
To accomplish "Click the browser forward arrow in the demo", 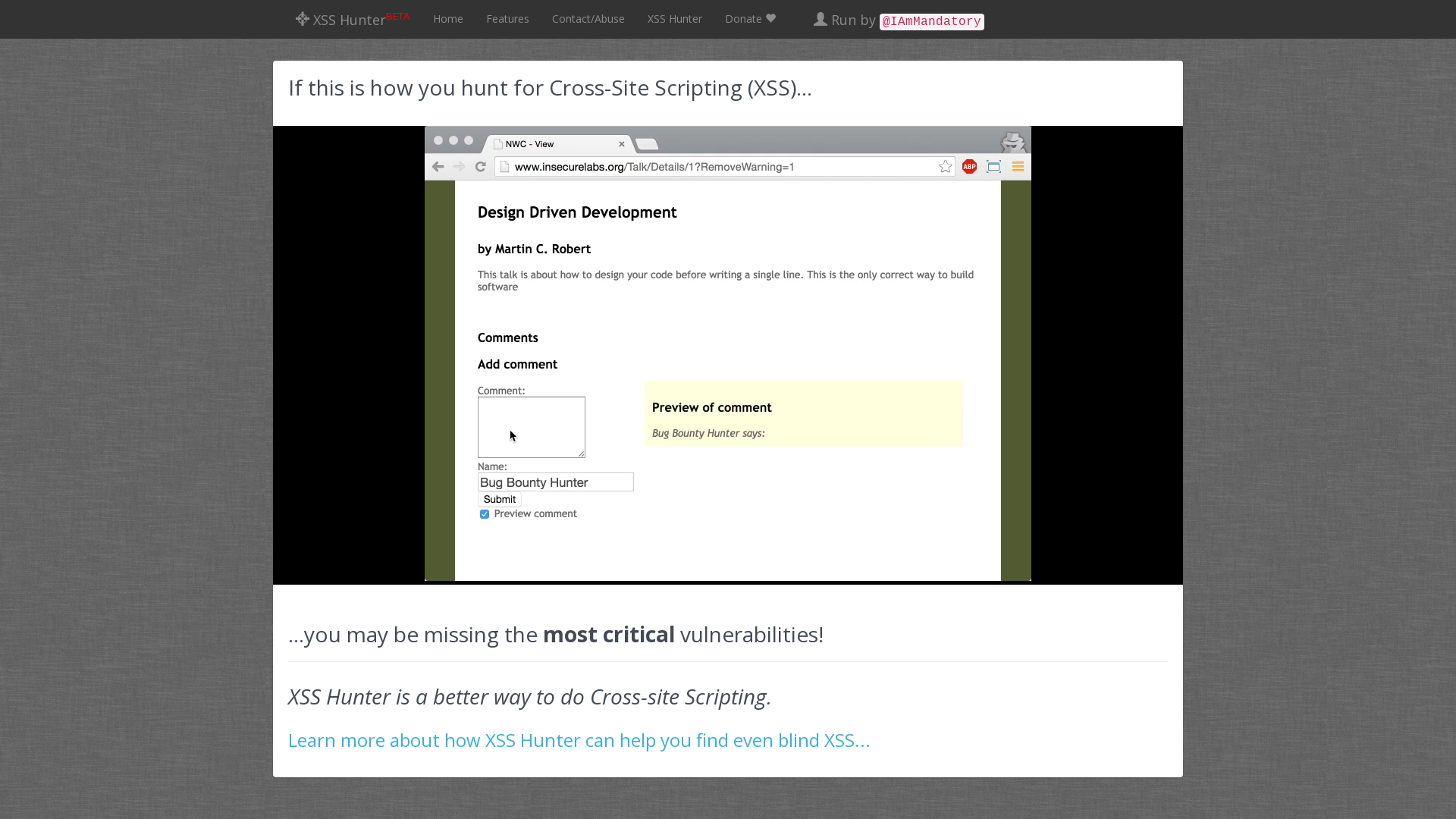I will point(460,167).
